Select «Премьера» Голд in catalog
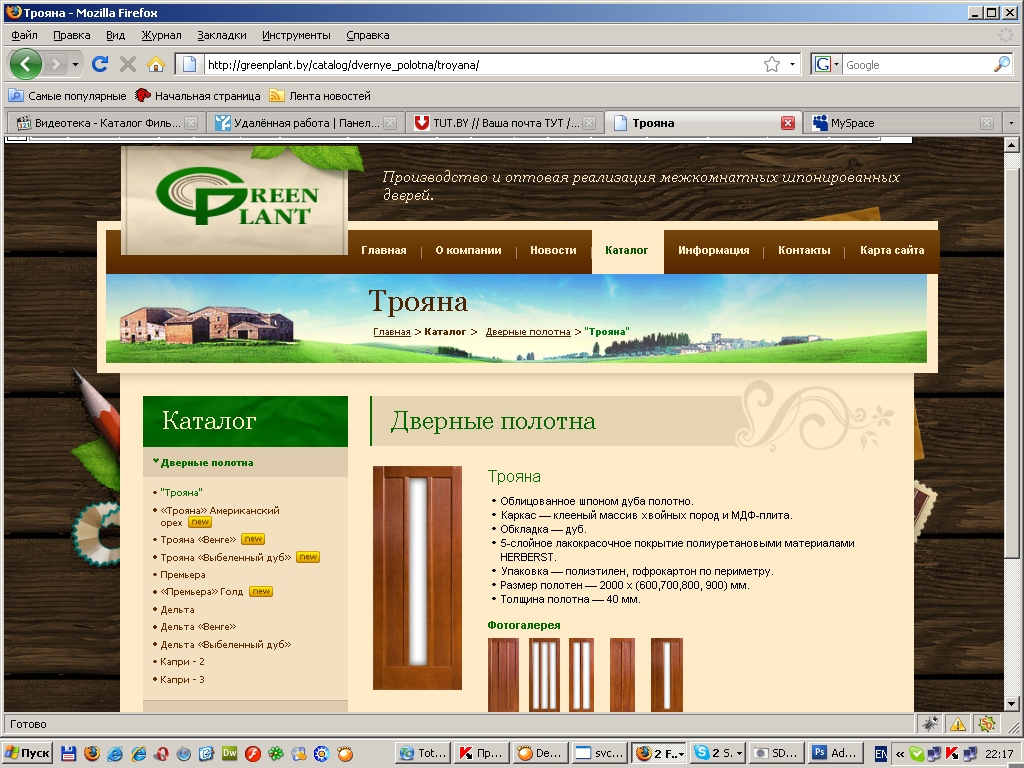1024x768 pixels. coord(201,592)
